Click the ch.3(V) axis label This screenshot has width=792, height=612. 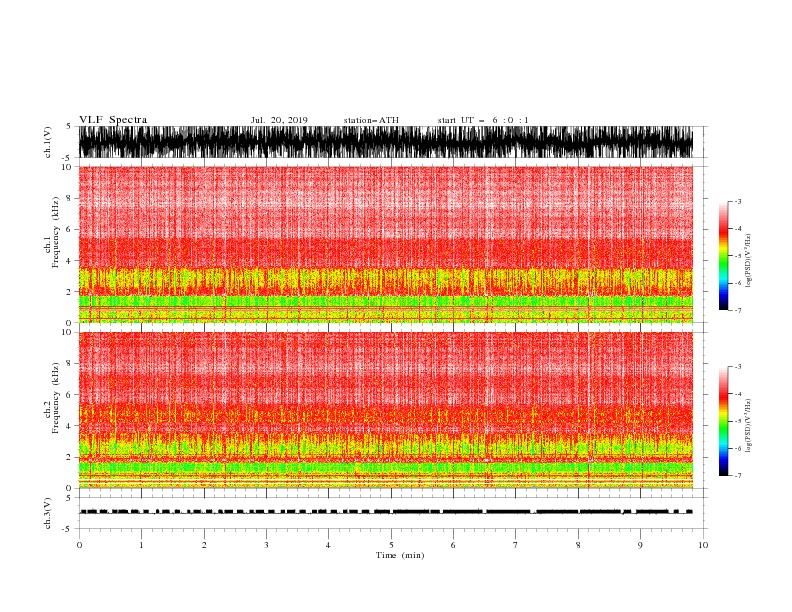pyautogui.click(x=48, y=513)
